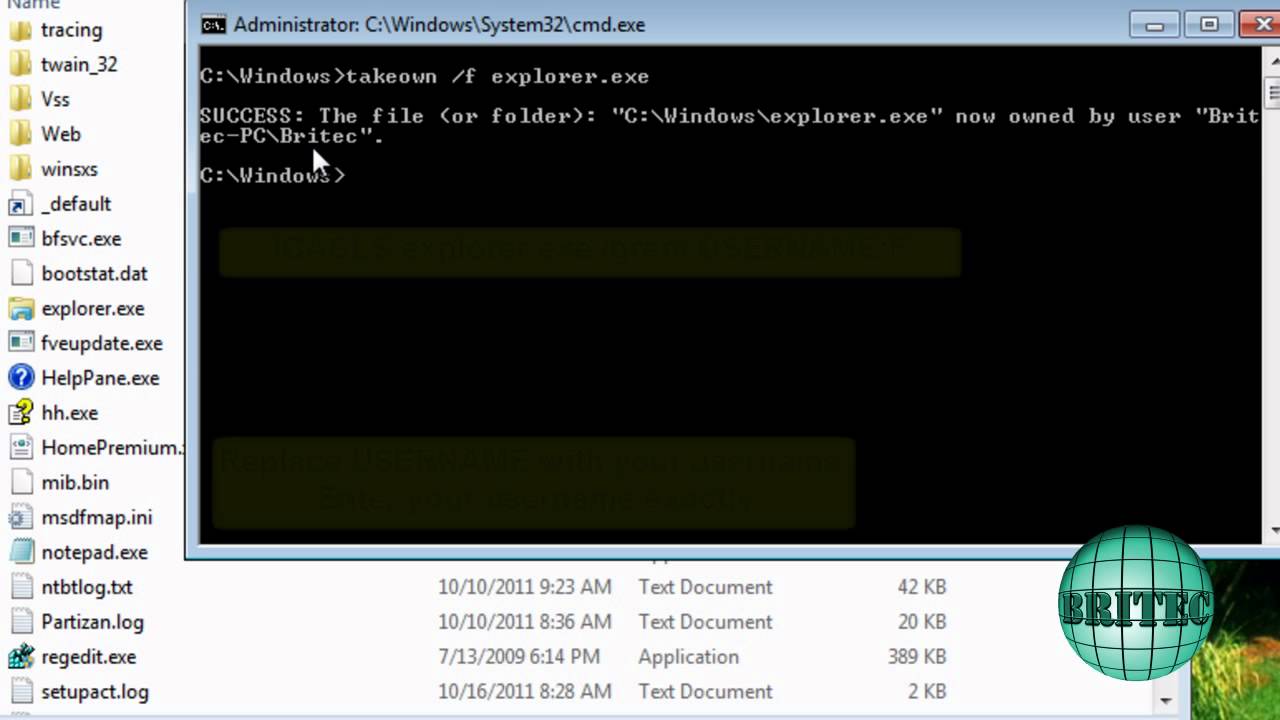Select the Partizan.log file name
The width and height of the screenshot is (1280, 720).
[93, 622]
